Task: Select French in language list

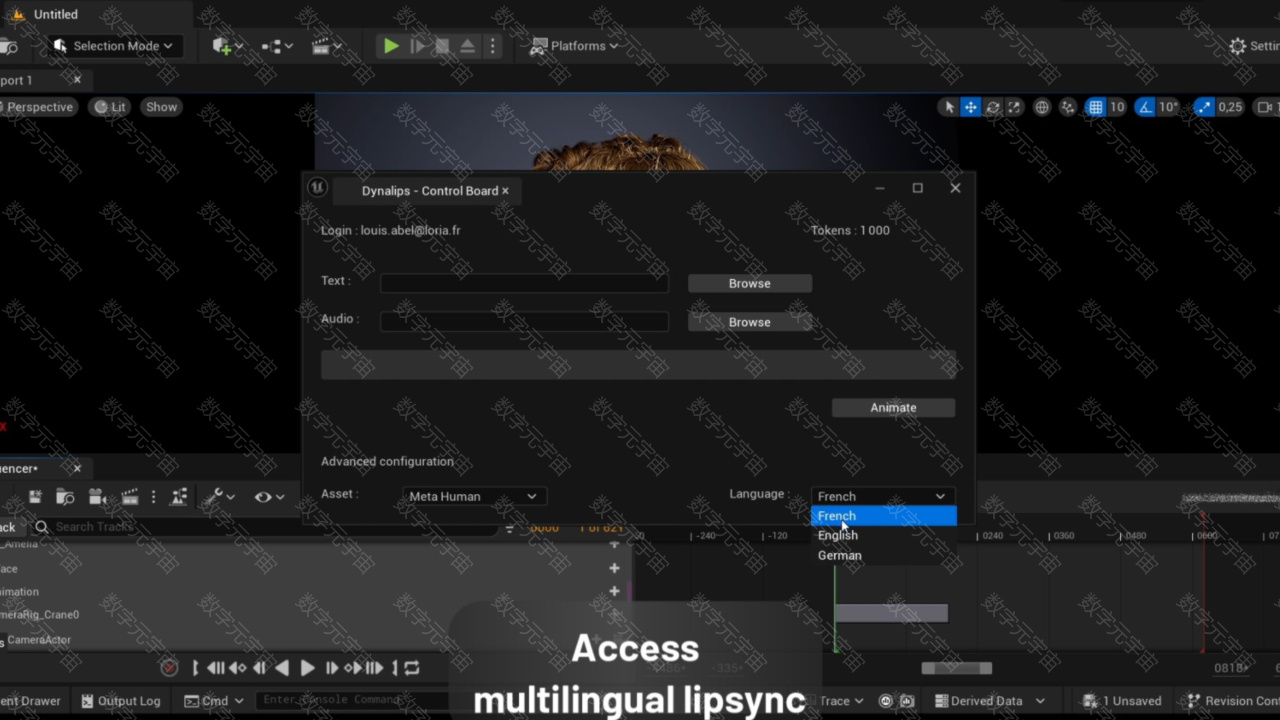Action: [883, 516]
